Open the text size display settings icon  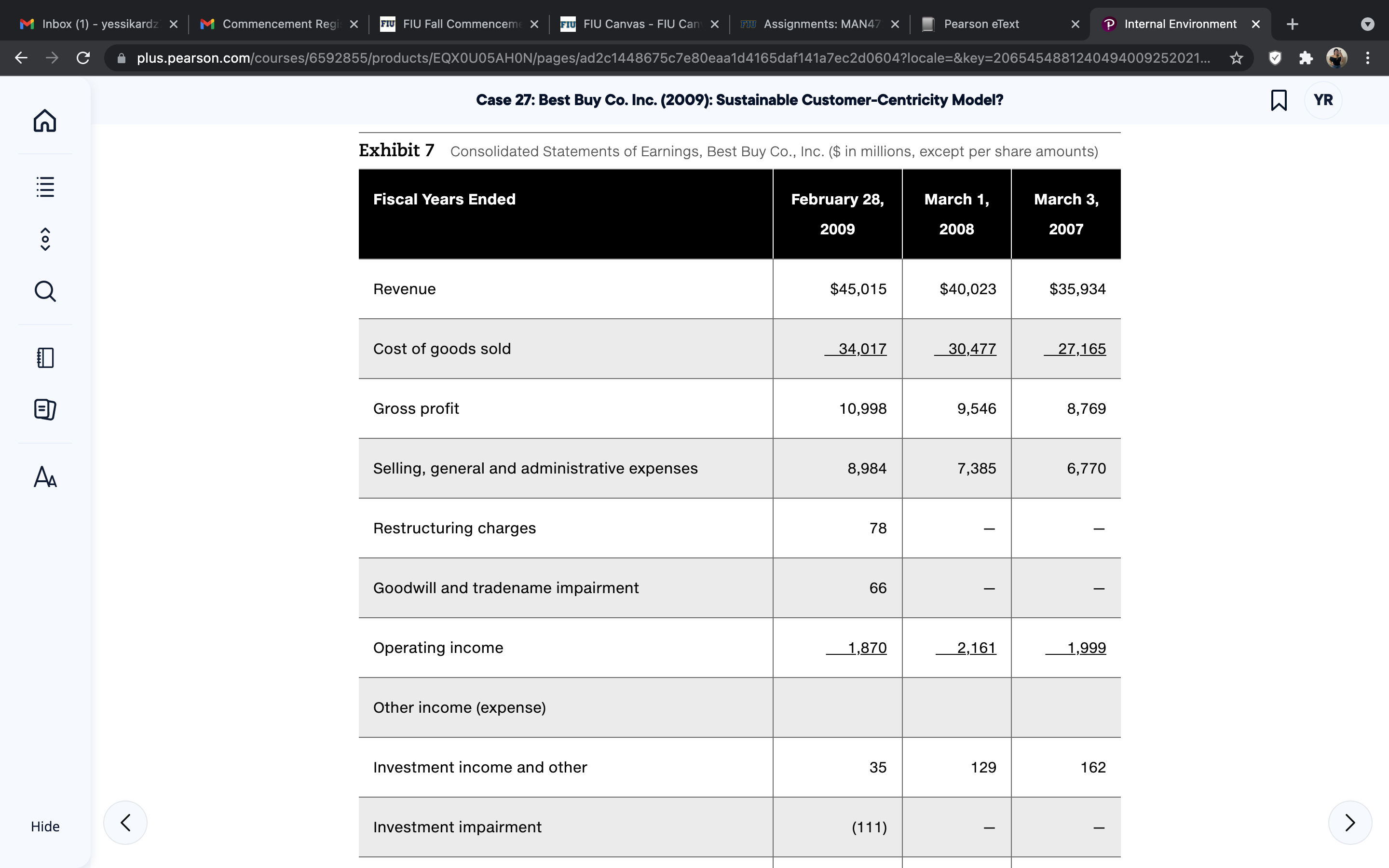click(45, 476)
